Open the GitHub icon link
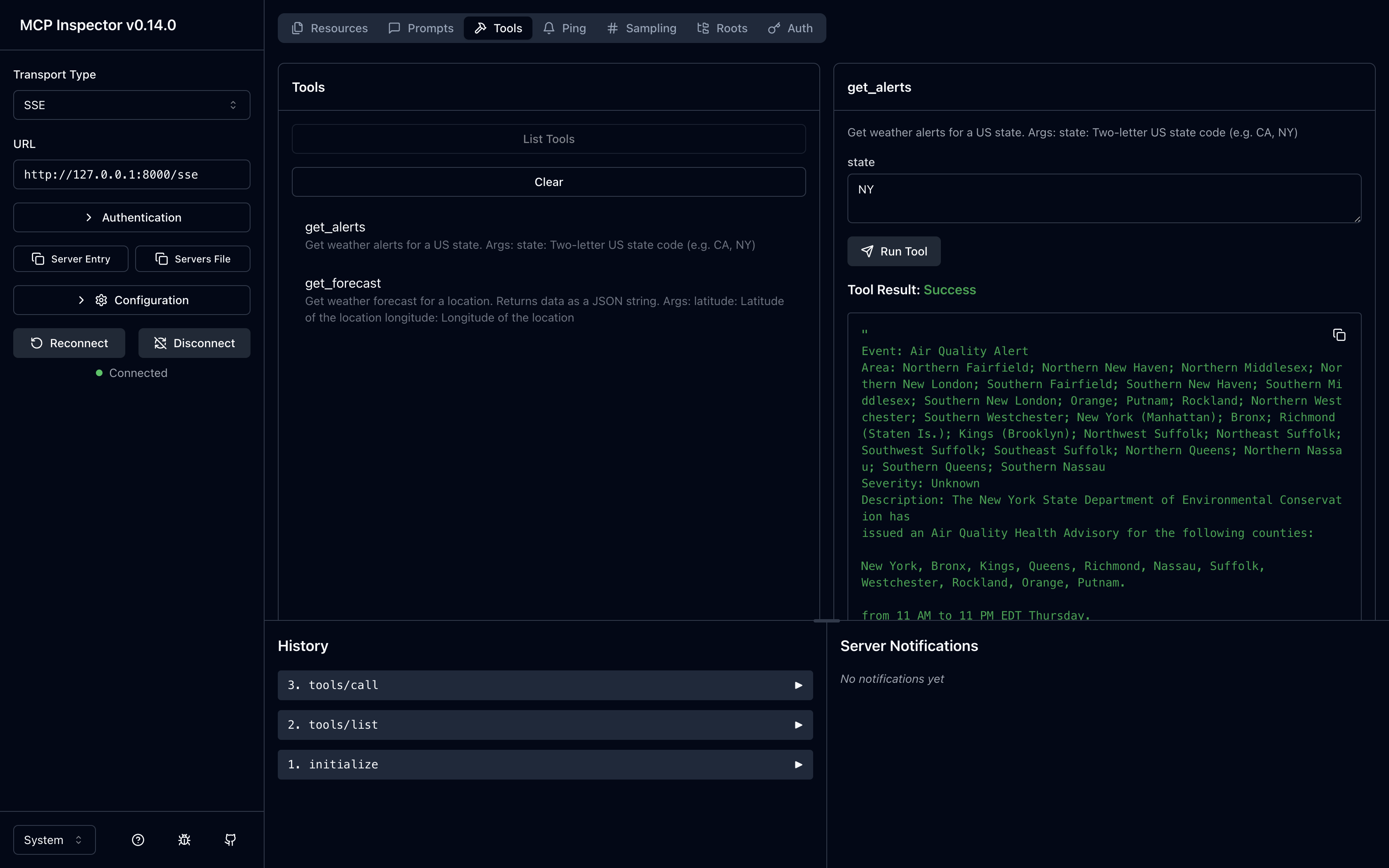Screen dimensions: 1389x868 coord(230,840)
